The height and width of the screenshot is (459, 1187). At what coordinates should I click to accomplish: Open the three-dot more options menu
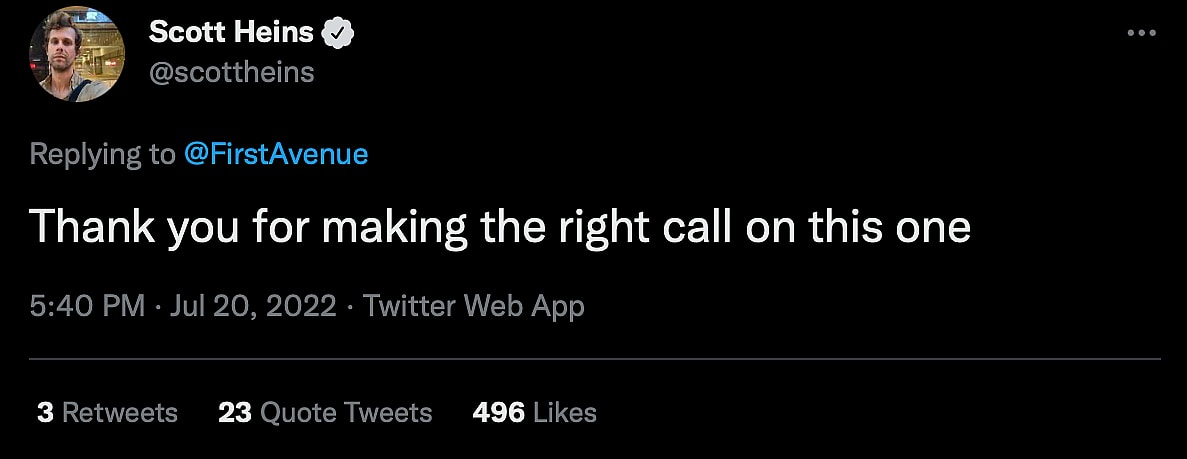click(x=1140, y=33)
